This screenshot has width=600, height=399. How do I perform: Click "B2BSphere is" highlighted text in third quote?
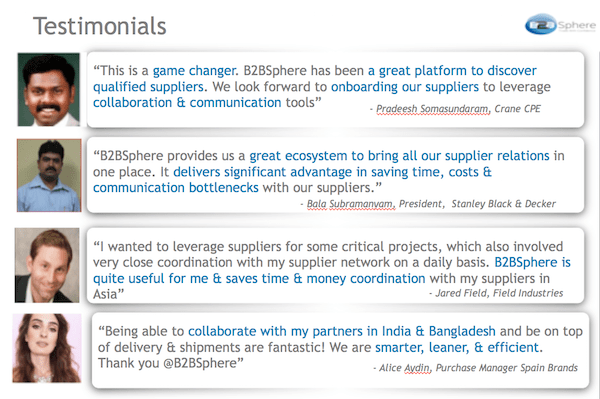tap(532, 262)
